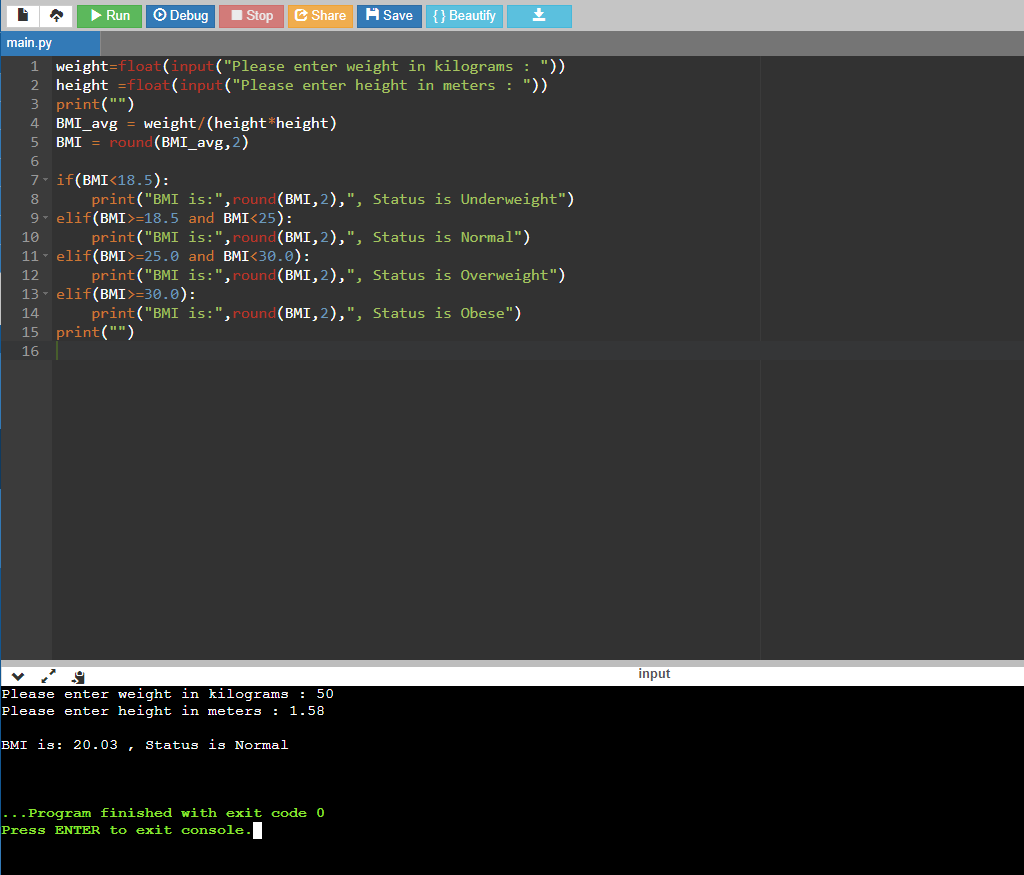Click the 'Press ENTER to exit console' prompt
1024x875 pixels.
pyautogui.click(x=127, y=830)
